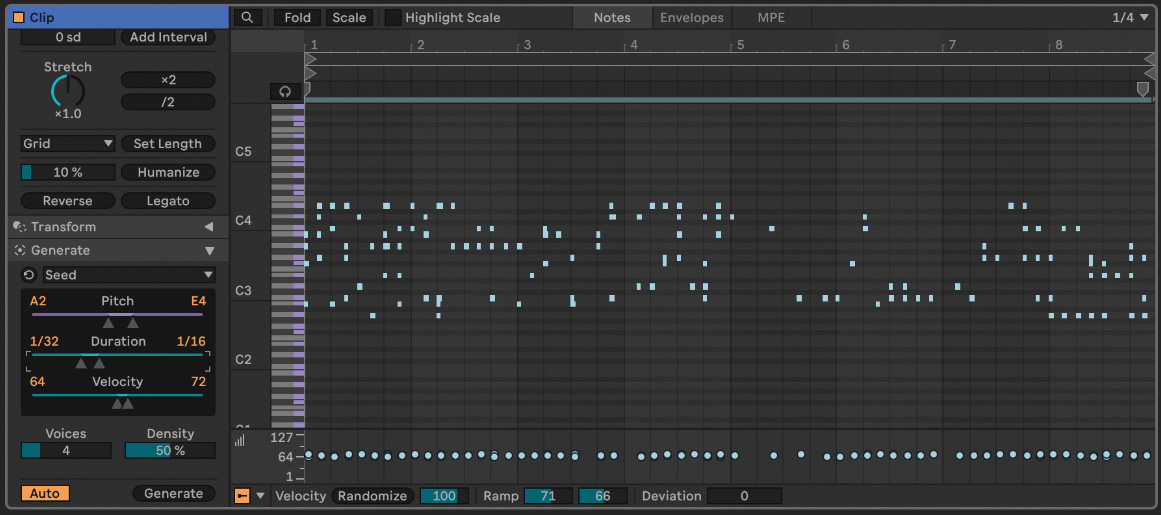Click the 10 % humanize amount slider
The width and height of the screenshot is (1161, 515).
pyautogui.click(x=68, y=172)
